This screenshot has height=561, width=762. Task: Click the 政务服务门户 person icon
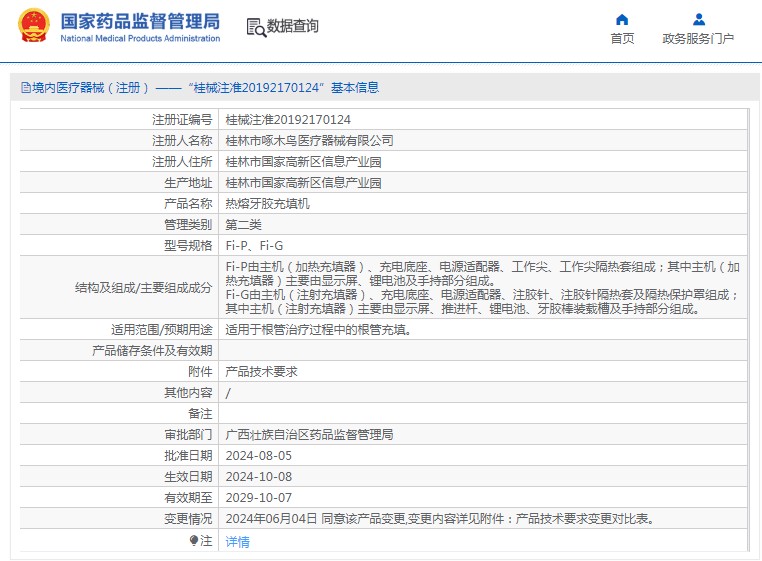point(698,19)
